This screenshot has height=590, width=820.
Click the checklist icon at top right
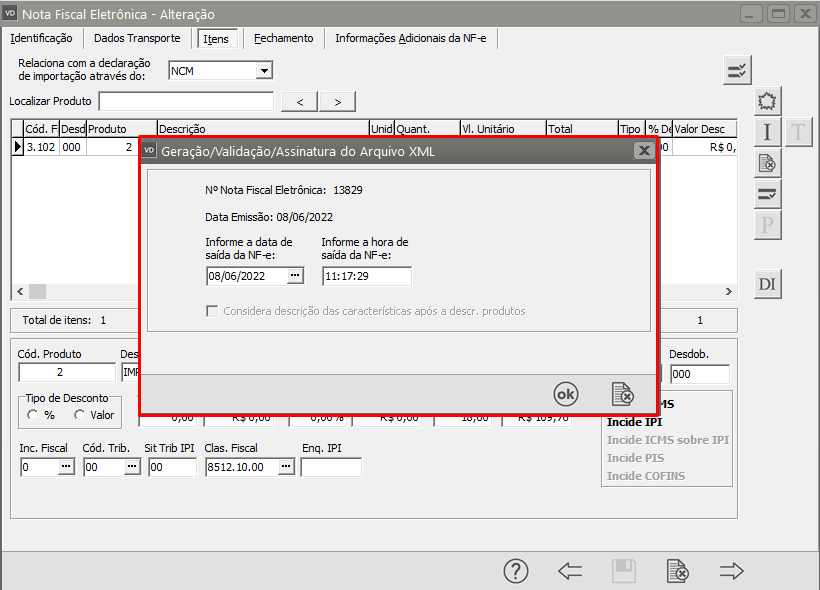[x=738, y=70]
